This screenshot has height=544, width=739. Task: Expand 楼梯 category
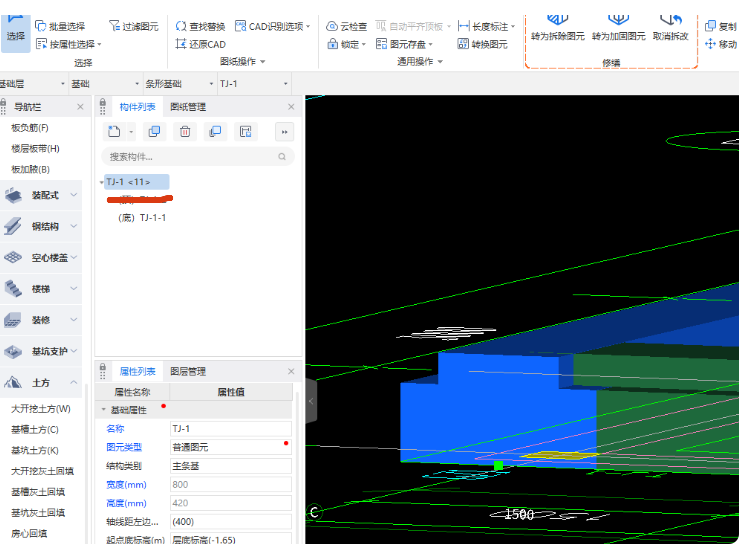click(41, 288)
